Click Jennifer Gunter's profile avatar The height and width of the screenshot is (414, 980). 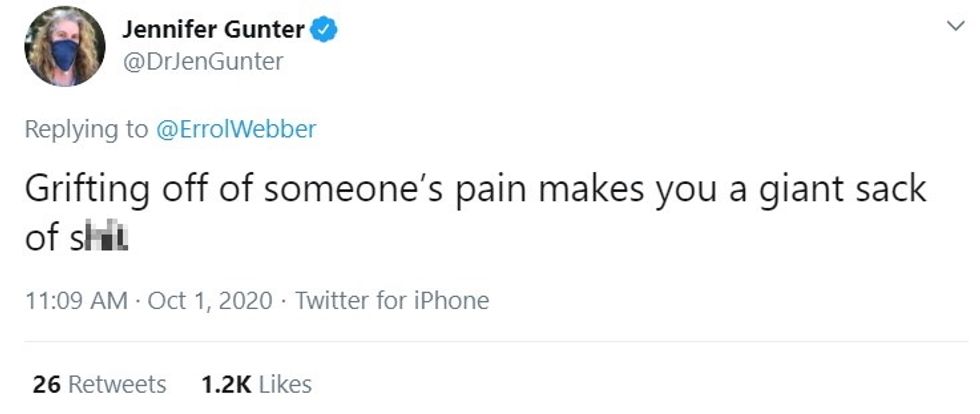[x=64, y=46]
